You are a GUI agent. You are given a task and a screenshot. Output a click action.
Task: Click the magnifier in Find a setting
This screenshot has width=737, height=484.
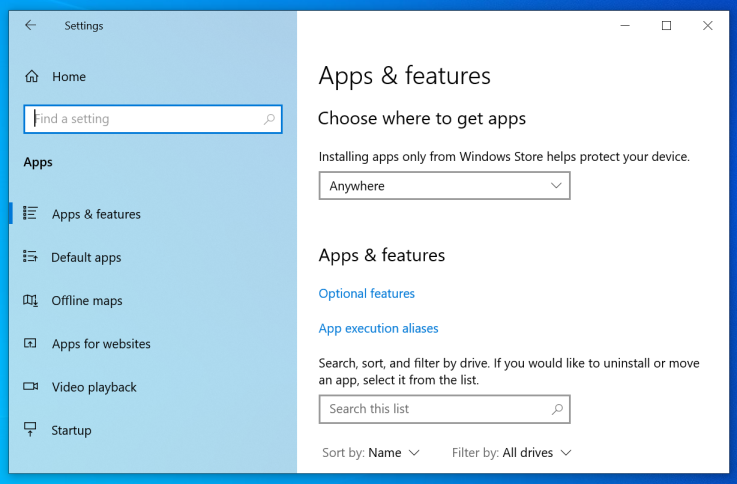pos(269,119)
